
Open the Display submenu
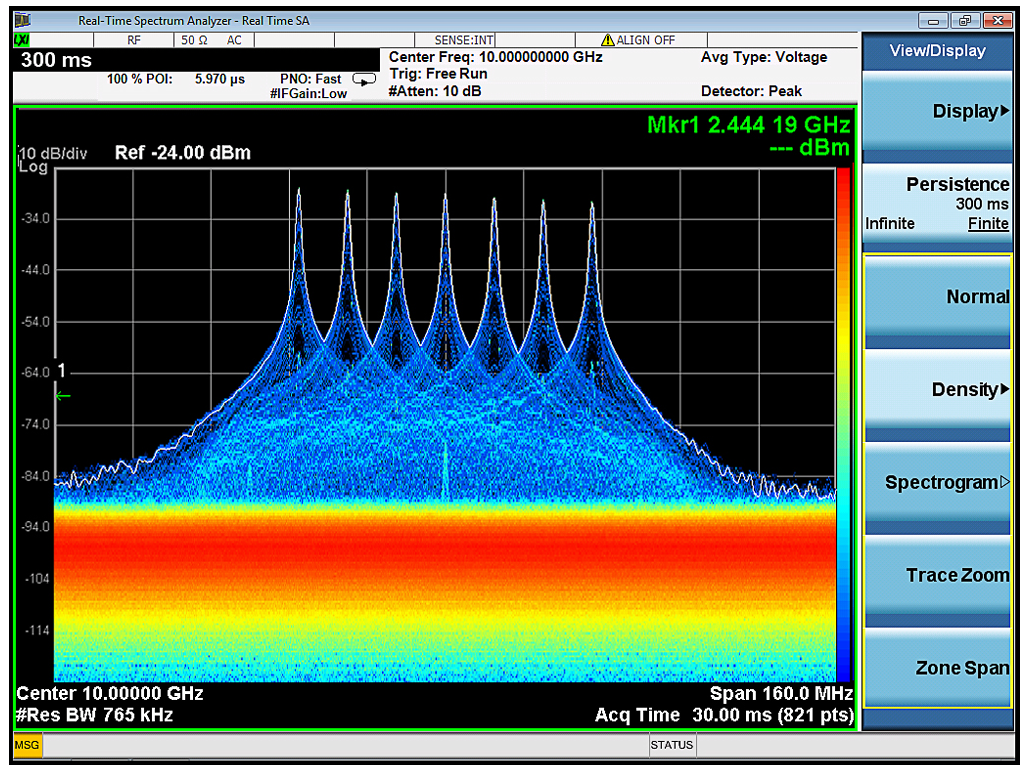[x=937, y=112]
